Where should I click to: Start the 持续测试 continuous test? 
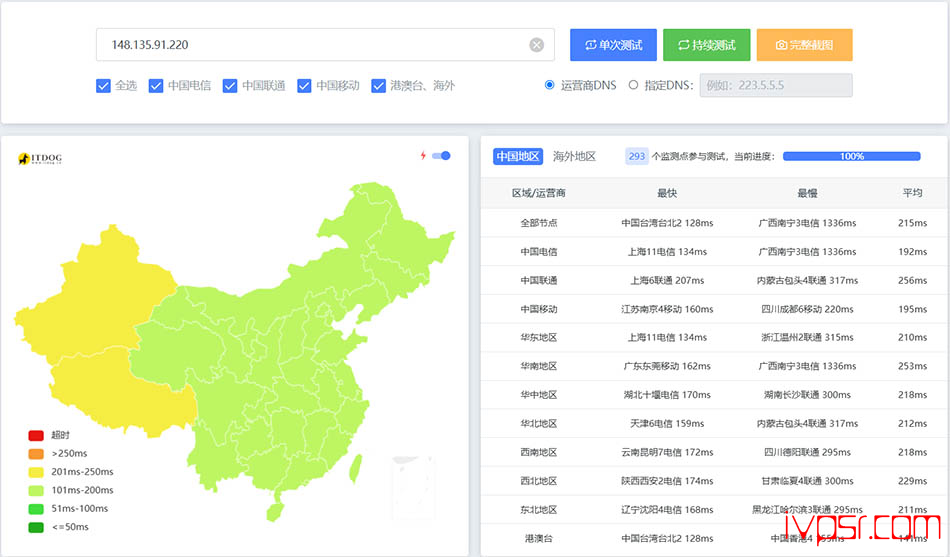tap(706, 45)
